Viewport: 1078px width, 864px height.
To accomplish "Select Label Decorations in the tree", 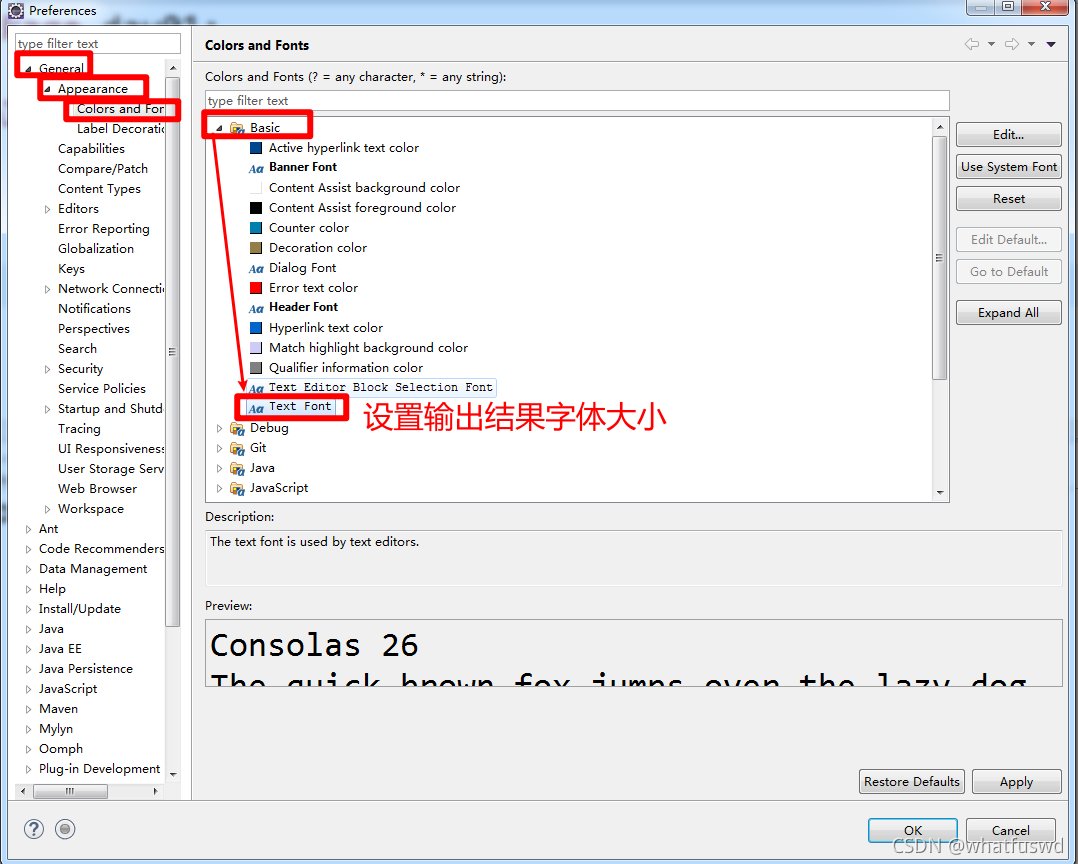I will [x=121, y=129].
